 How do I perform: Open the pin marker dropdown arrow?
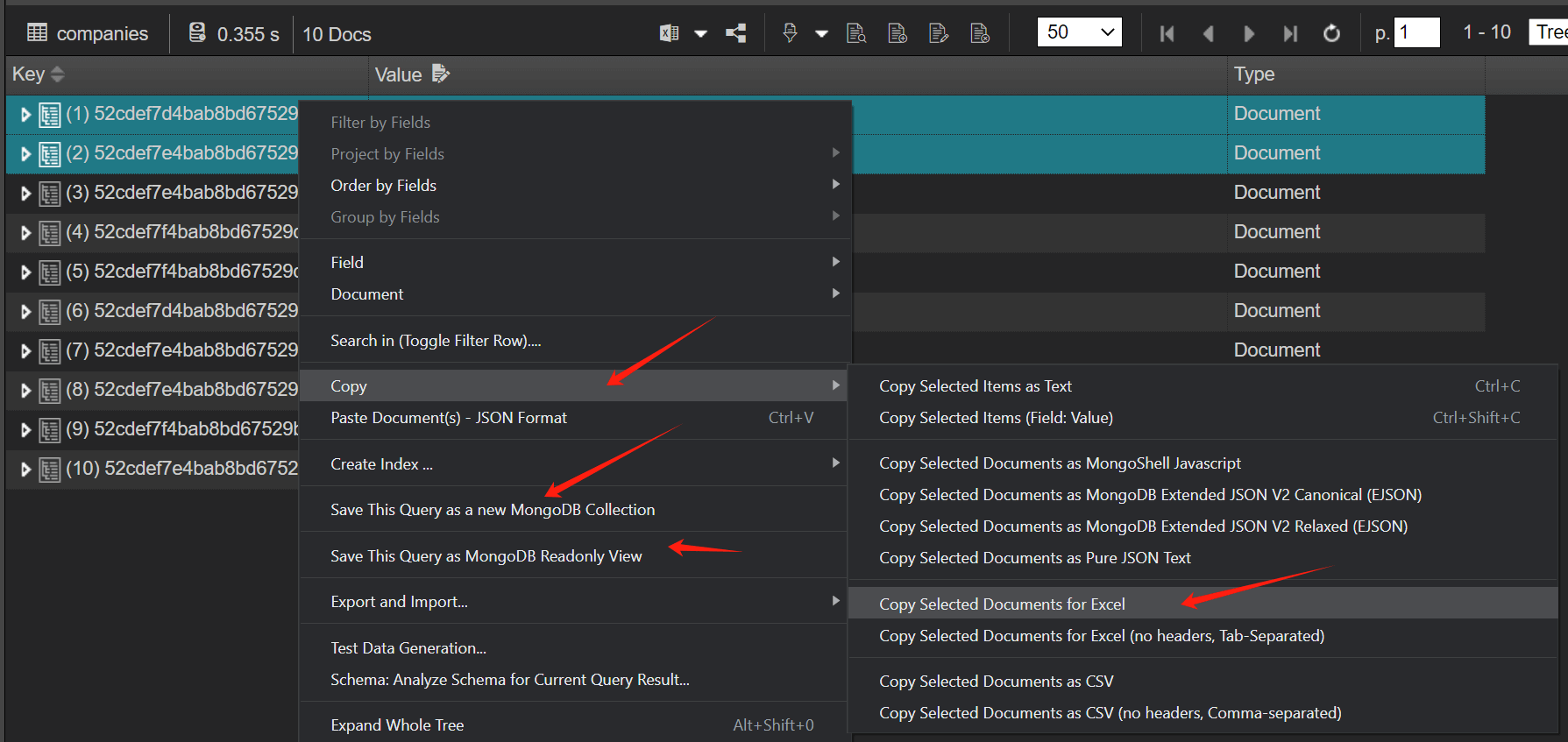pos(821,34)
